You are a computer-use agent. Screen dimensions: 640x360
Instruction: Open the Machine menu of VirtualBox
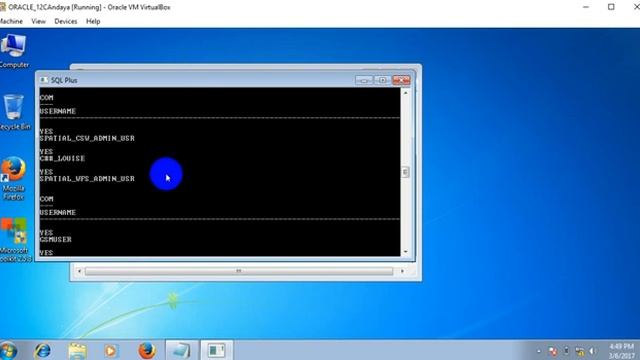(x=11, y=21)
